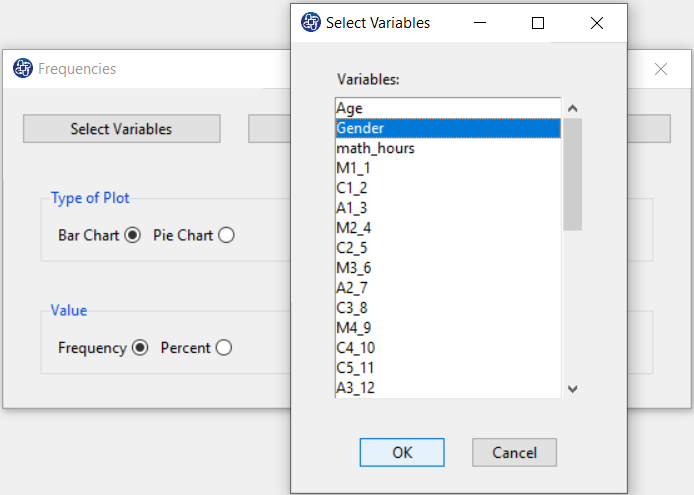Pick math_hours from the variables list
694x495 pixels.
[x=448, y=148]
